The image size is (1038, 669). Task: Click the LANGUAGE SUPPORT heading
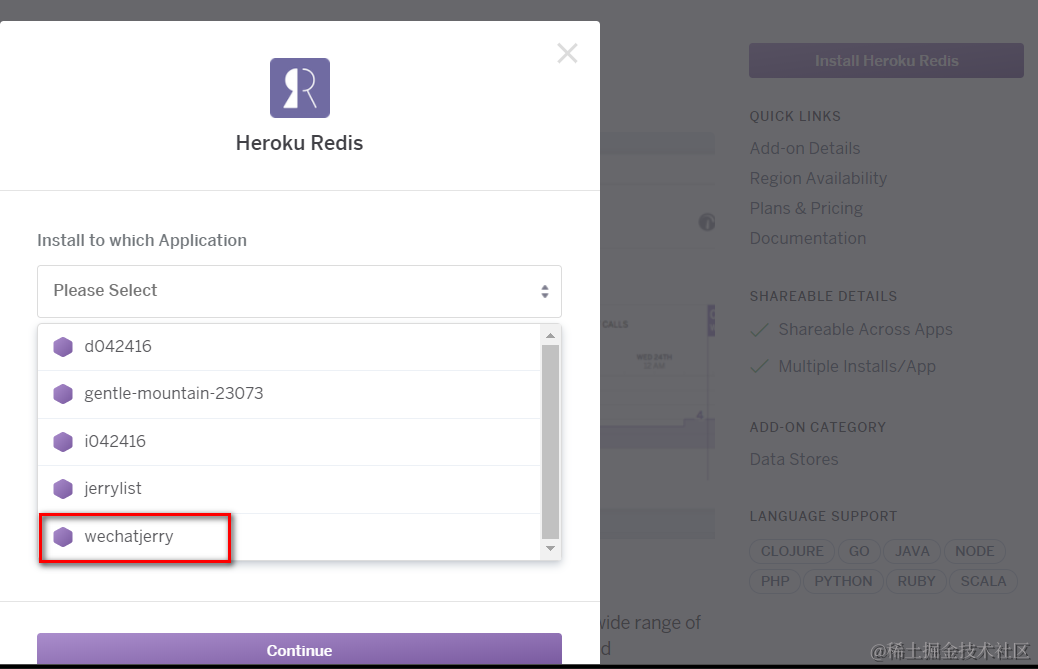[x=824, y=516]
